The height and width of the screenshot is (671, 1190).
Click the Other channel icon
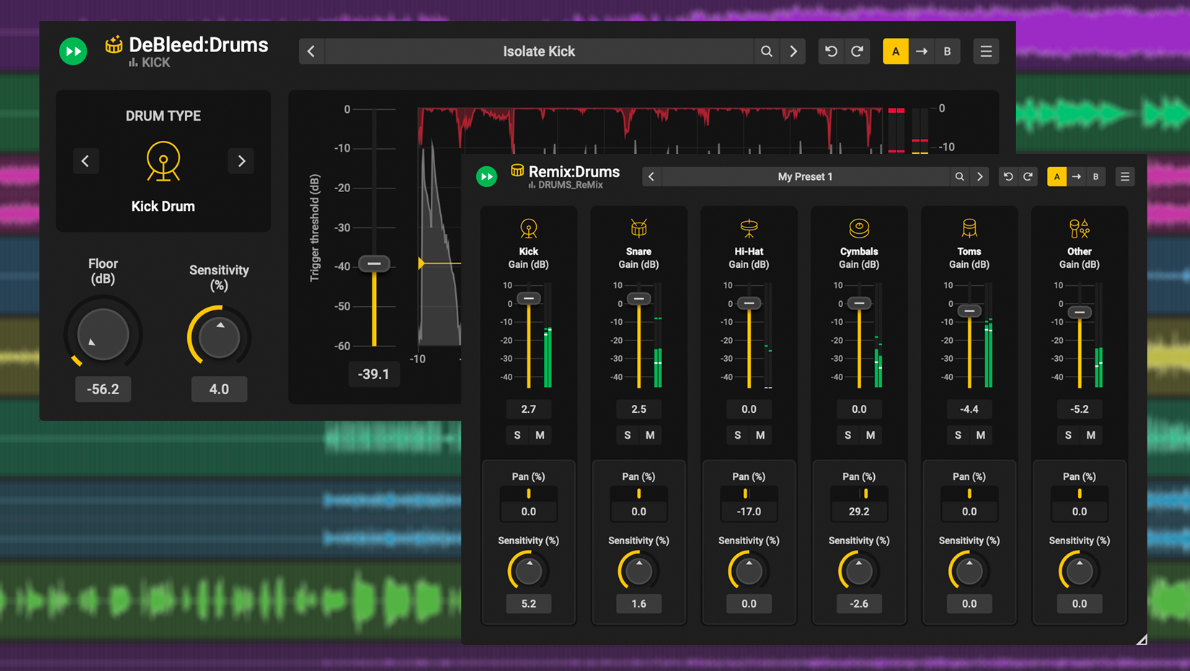tap(1079, 228)
